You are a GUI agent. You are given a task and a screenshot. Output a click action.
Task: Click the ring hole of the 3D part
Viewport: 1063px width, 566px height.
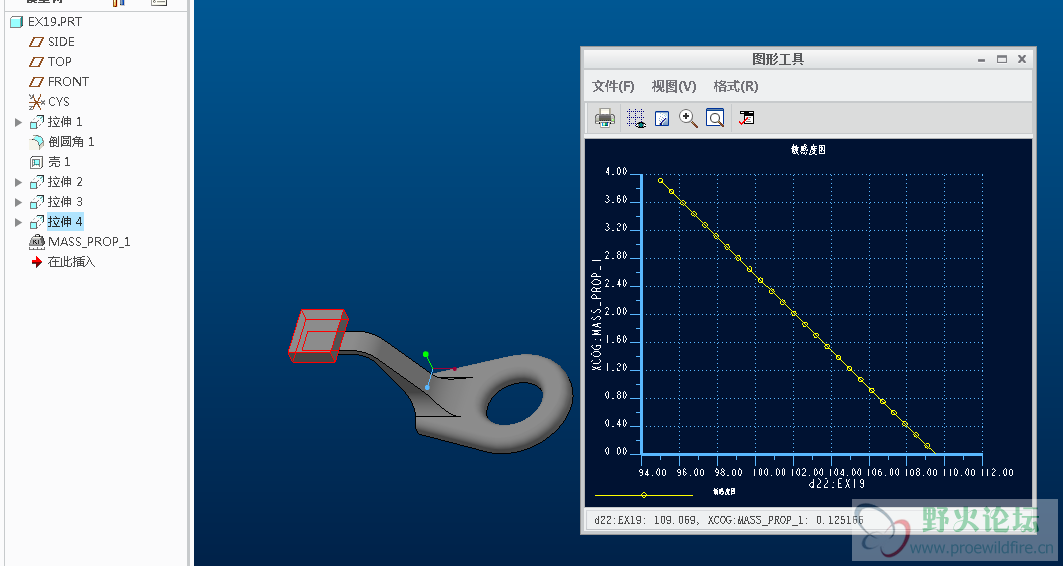[x=514, y=402]
